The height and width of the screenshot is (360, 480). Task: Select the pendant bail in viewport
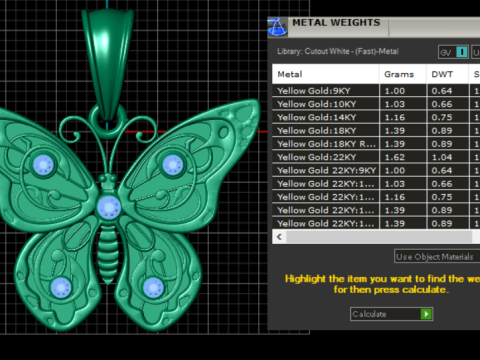tap(107, 63)
